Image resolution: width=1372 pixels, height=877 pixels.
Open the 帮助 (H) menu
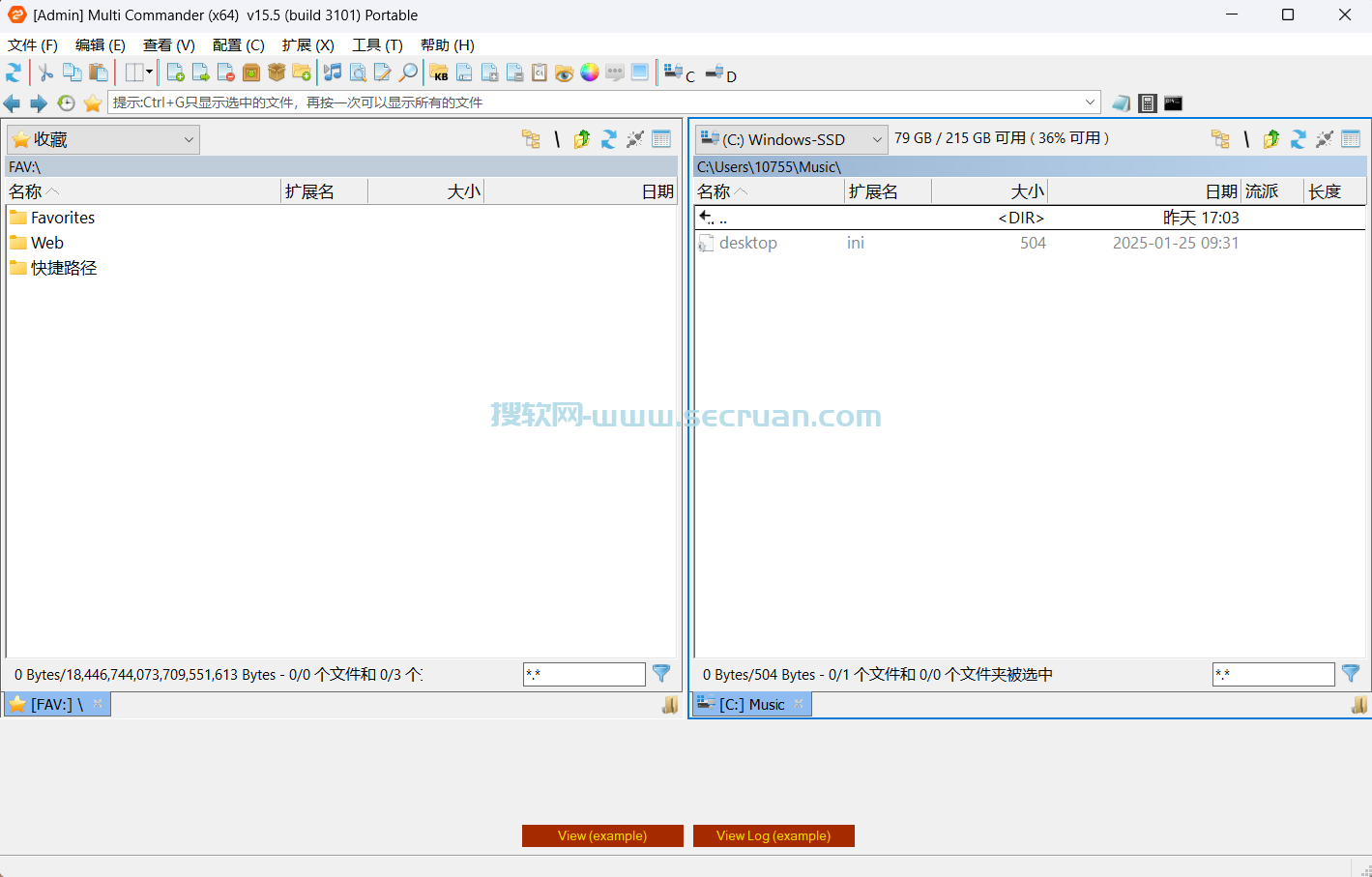448,45
